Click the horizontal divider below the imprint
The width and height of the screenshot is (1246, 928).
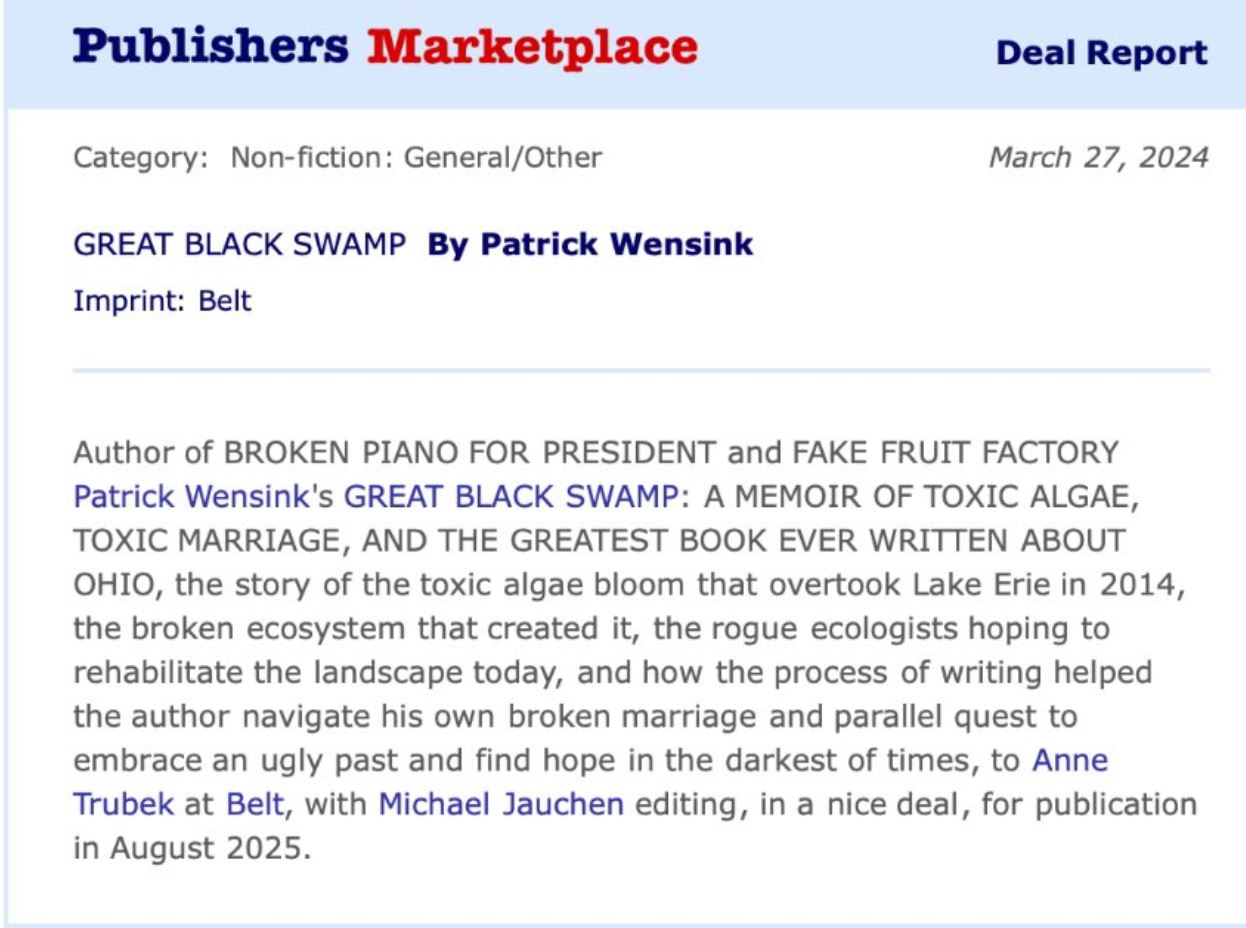pos(640,371)
